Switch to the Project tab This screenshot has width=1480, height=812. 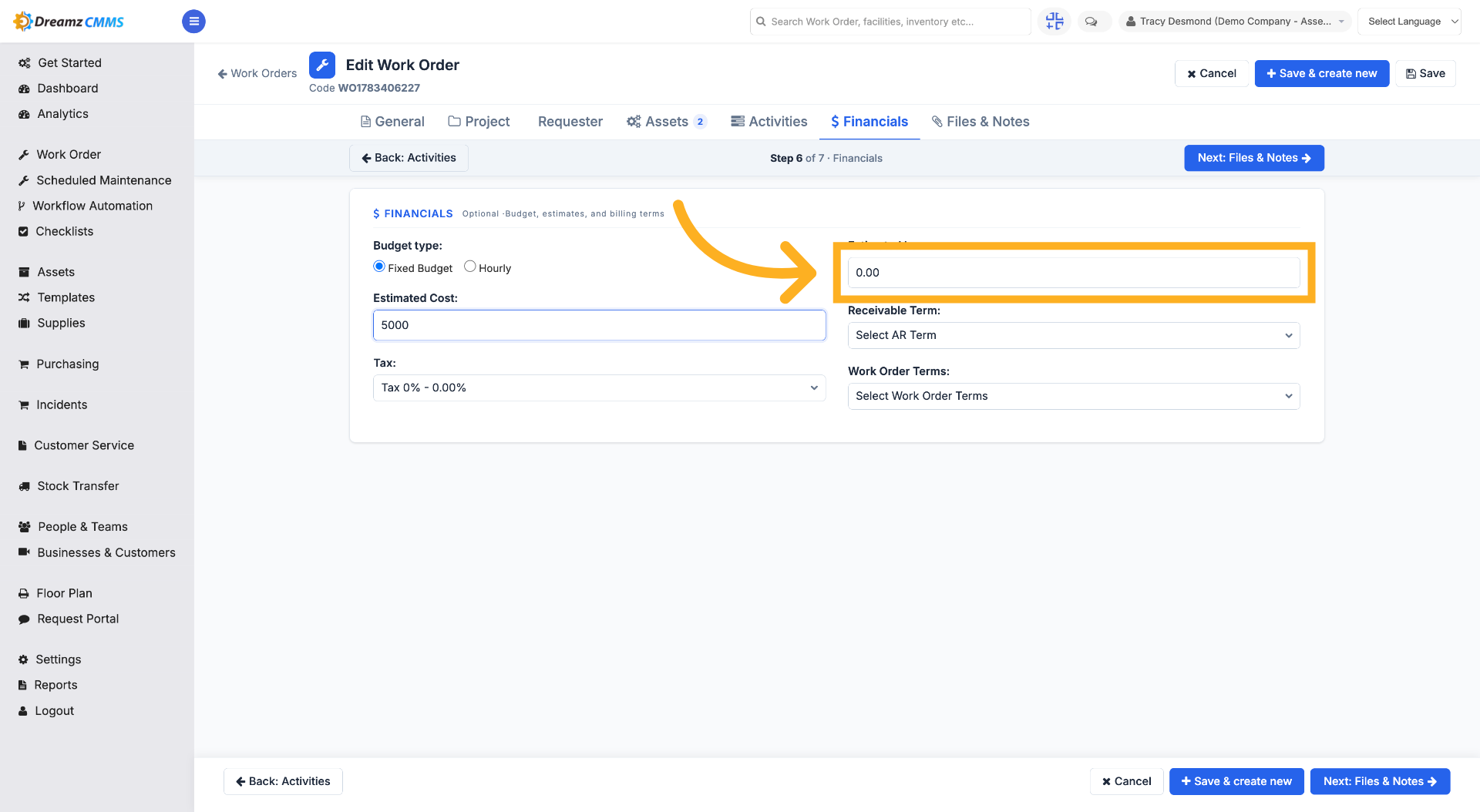pos(479,122)
